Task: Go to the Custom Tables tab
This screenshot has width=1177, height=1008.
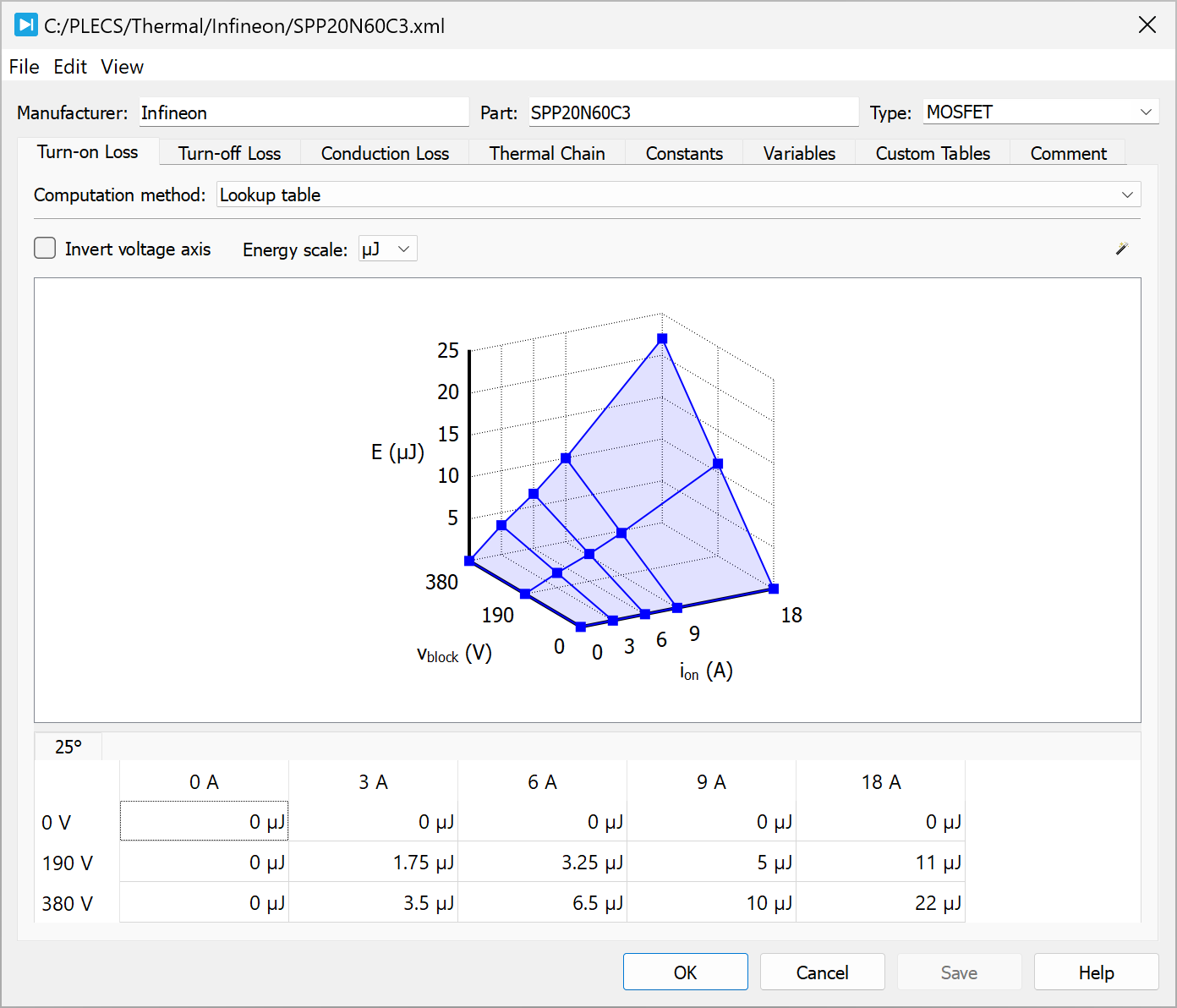Action: pyautogui.click(x=933, y=153)
